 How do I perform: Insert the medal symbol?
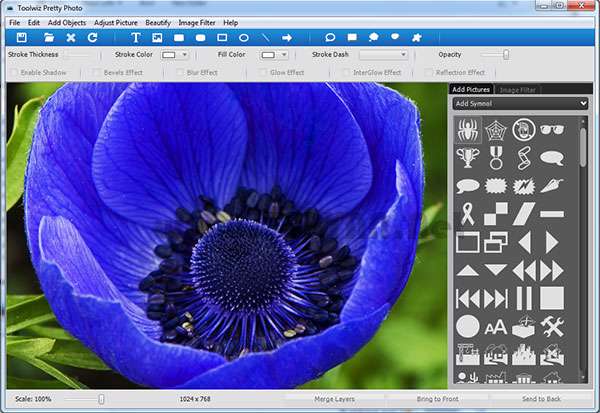[x=496, y=158]
